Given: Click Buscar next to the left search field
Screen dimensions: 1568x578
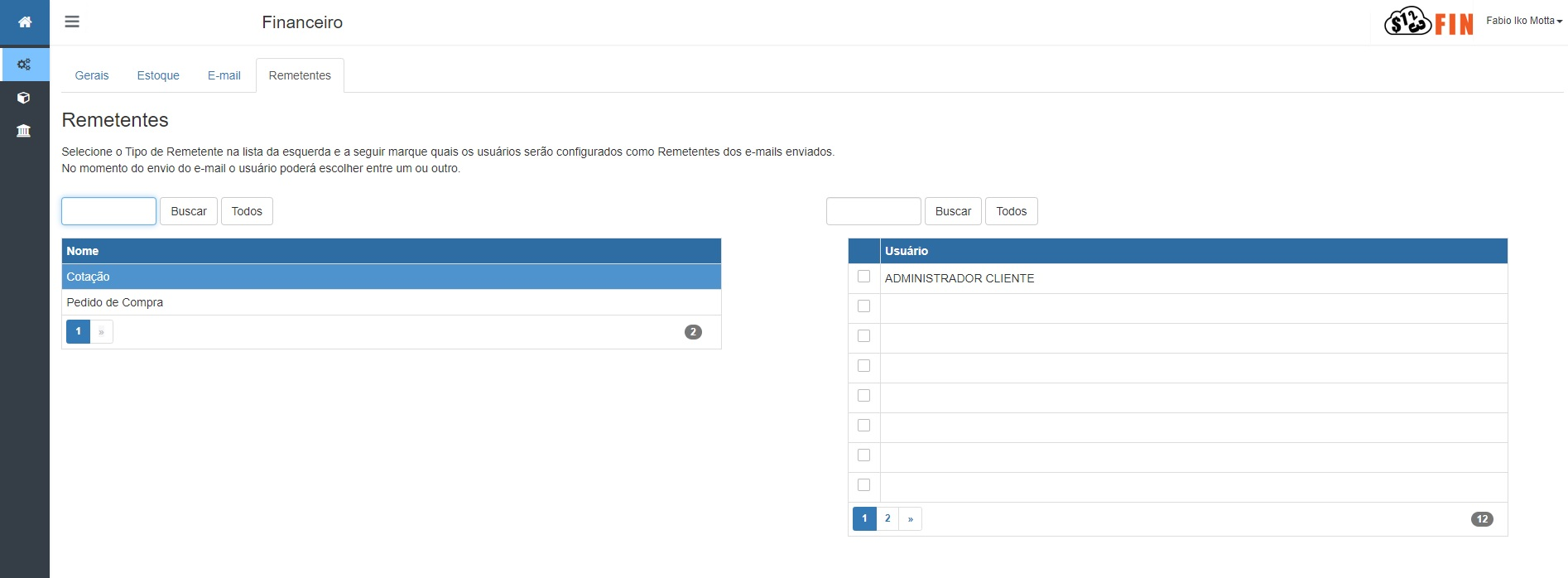Looking at the screenshot, I should pos(189,211).
